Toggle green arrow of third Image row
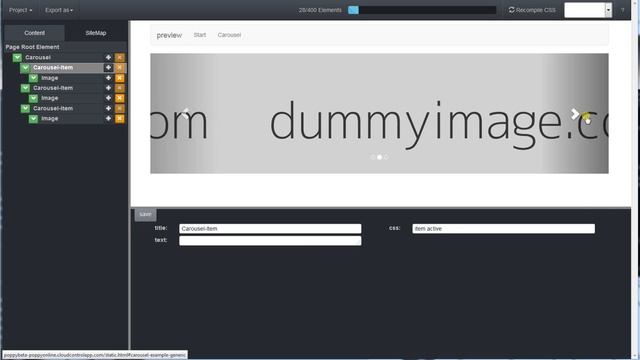Image resolution: width=640 pixels, height=360 pixels. [x=33, y=119]
